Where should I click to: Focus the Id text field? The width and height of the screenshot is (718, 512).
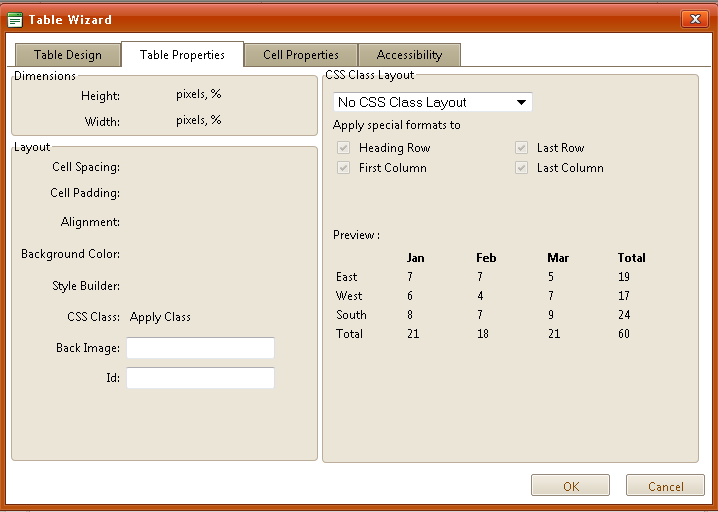click(x=200, y=378)
